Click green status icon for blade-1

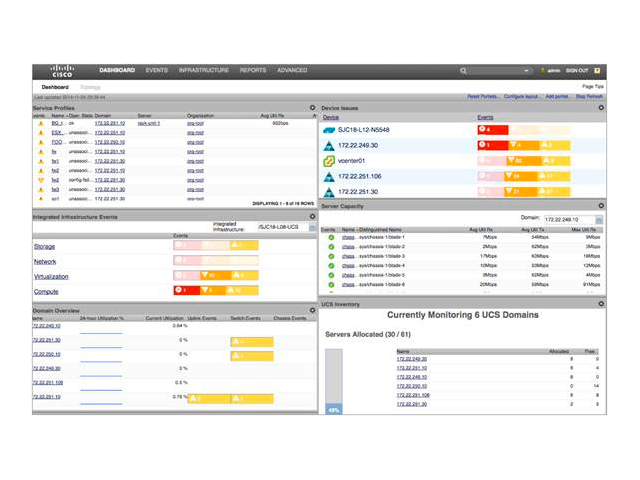pos(331,237)
